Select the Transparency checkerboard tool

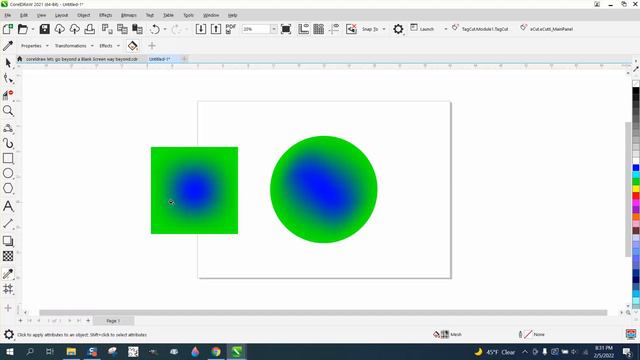coord(8,256)
